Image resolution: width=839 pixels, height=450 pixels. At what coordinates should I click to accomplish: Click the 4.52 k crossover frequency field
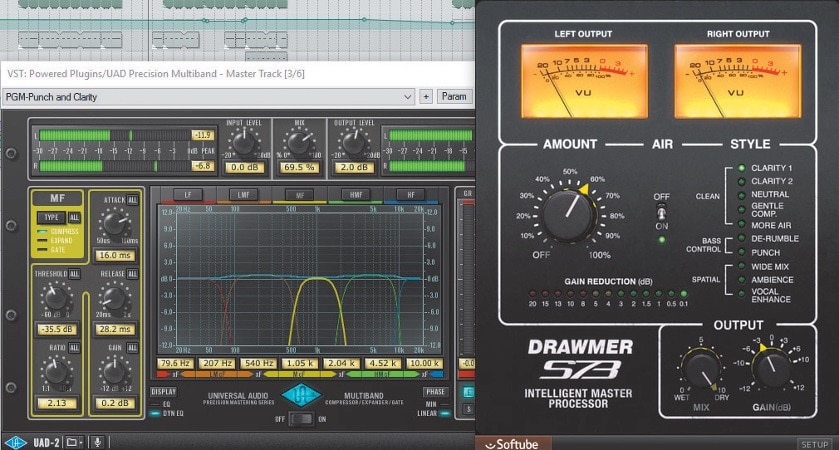point(383,363)
